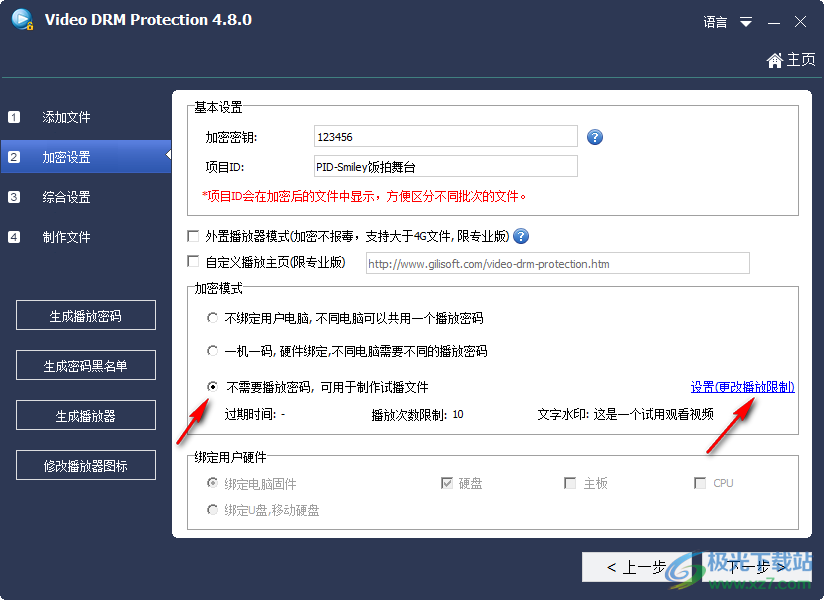
Task: Minimize the Video DRM Protection window
Action: coord(774,23)
